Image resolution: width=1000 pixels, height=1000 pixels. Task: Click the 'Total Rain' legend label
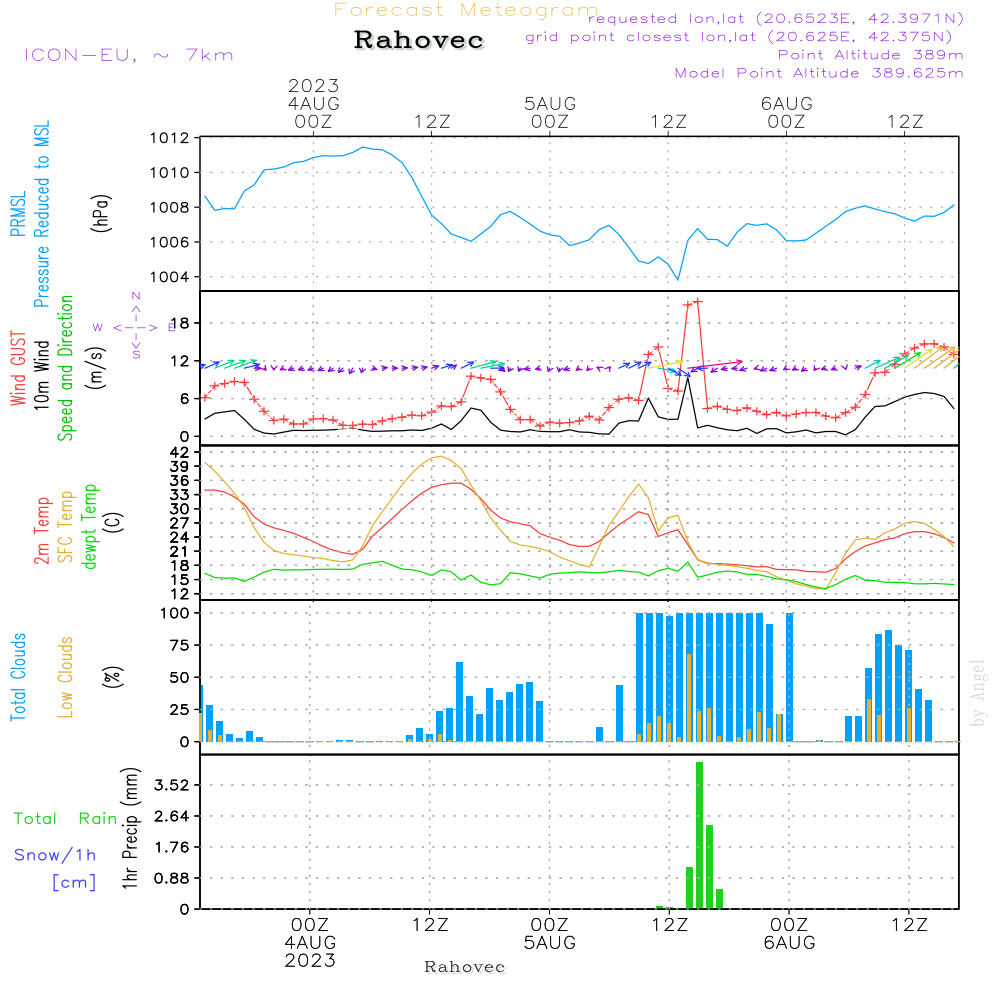point(66,819)
